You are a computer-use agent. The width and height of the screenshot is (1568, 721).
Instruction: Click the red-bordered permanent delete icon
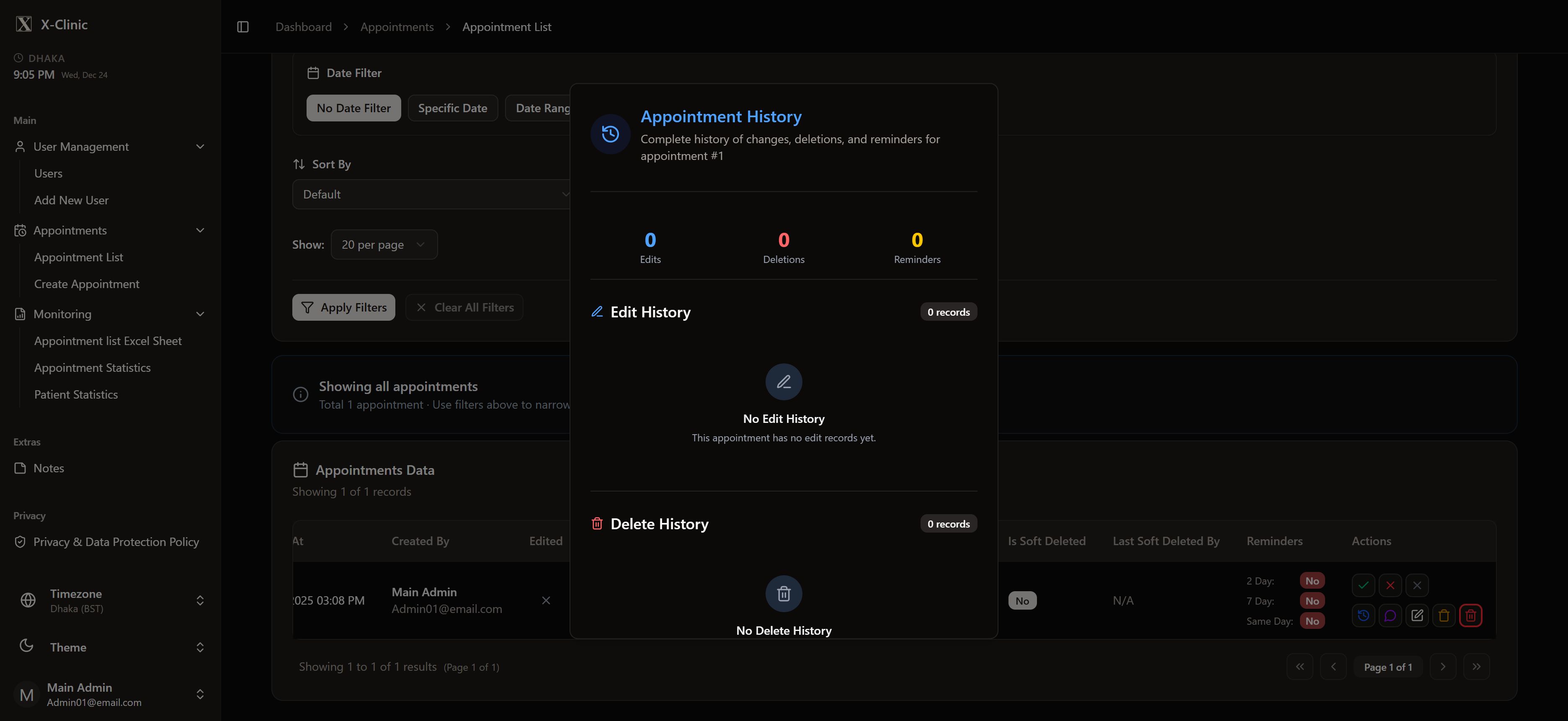pos(1470,615)
